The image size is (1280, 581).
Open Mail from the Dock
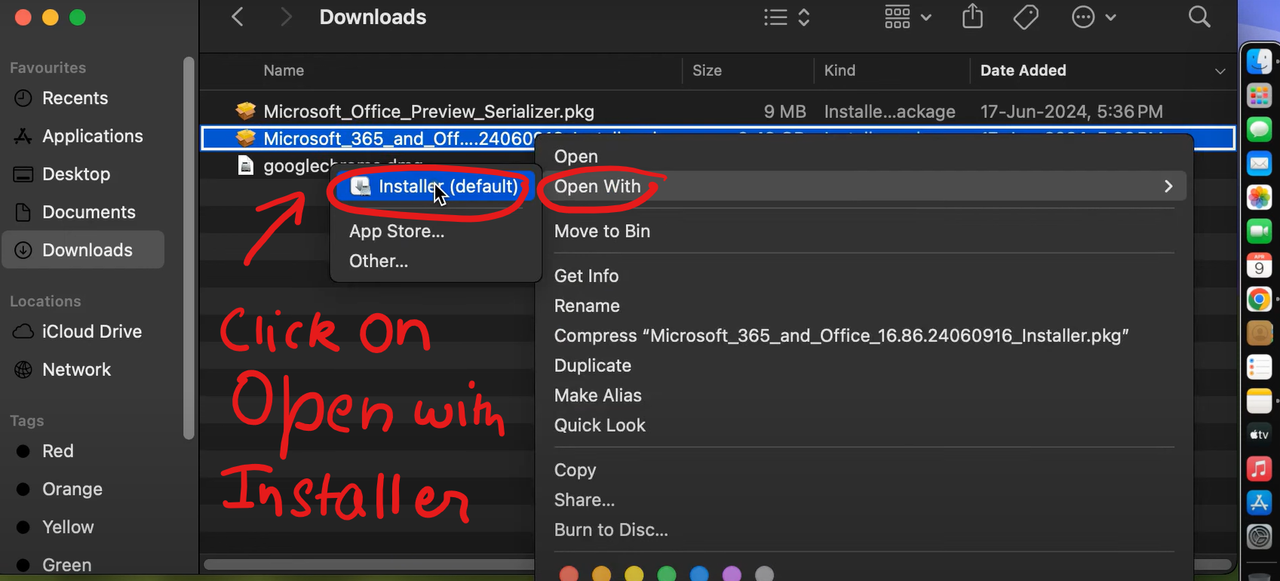click(1259, 163)
